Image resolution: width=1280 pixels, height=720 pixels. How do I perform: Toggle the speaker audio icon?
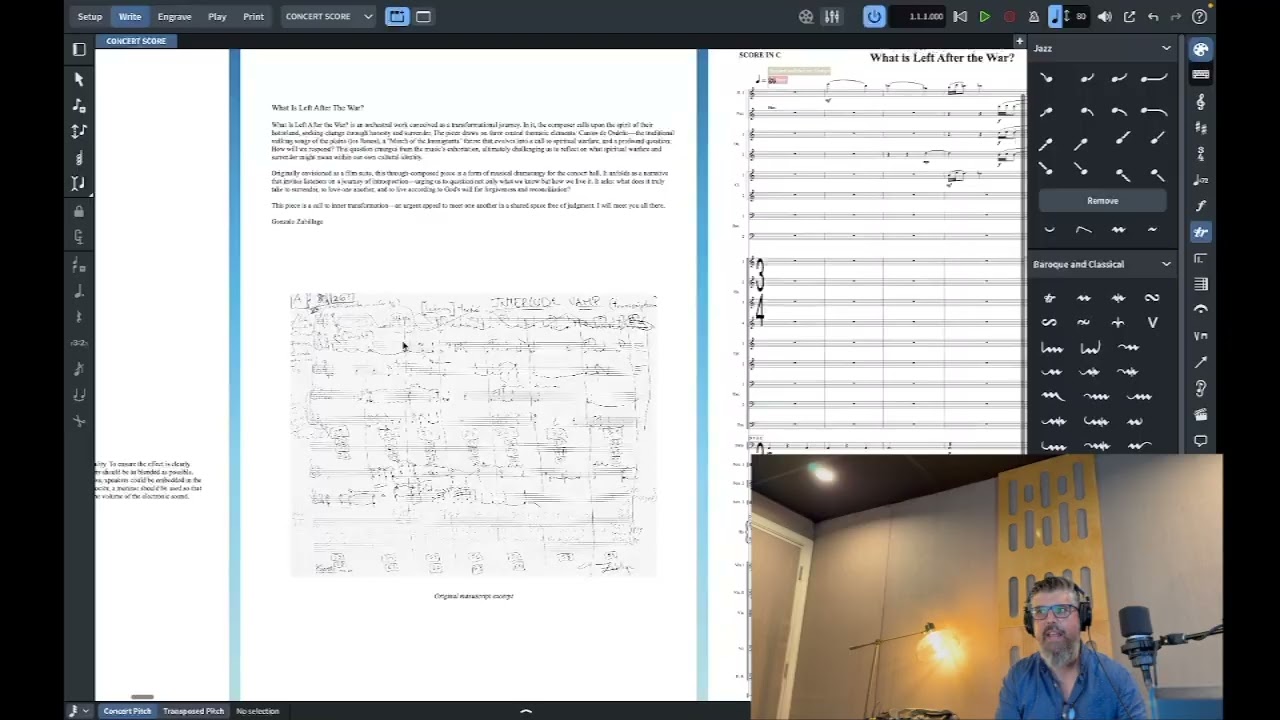pyautogui.click(x=1105, y=16)
